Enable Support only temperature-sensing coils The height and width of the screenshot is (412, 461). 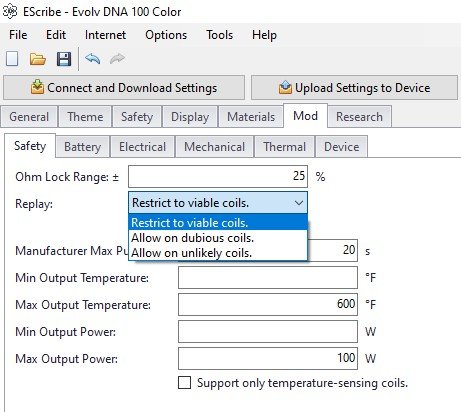tap(185, 383)
